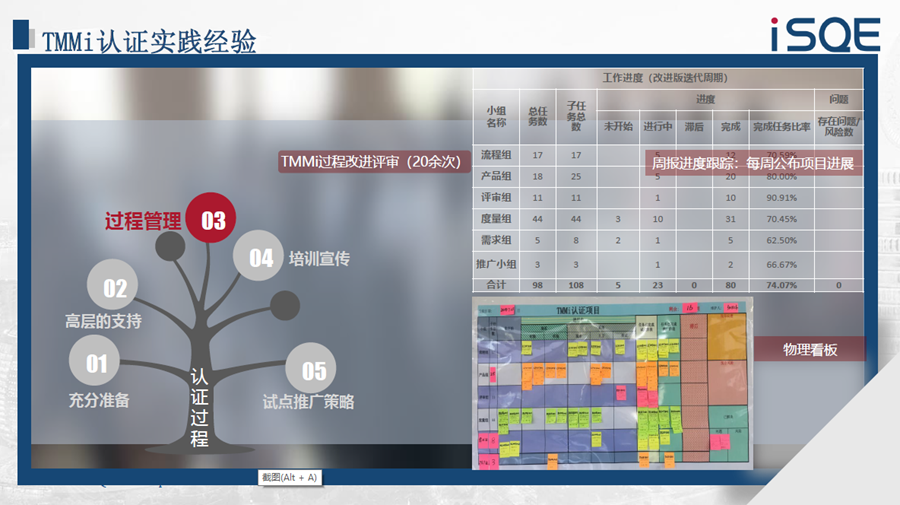Click the 62.50% completion cell
Viewport: 900px width, 505px height.
coord(781,240)
